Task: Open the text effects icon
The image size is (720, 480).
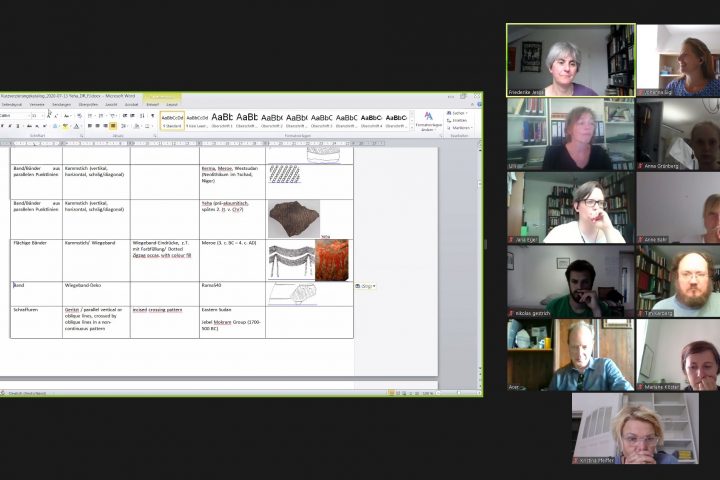Action: 55,126
